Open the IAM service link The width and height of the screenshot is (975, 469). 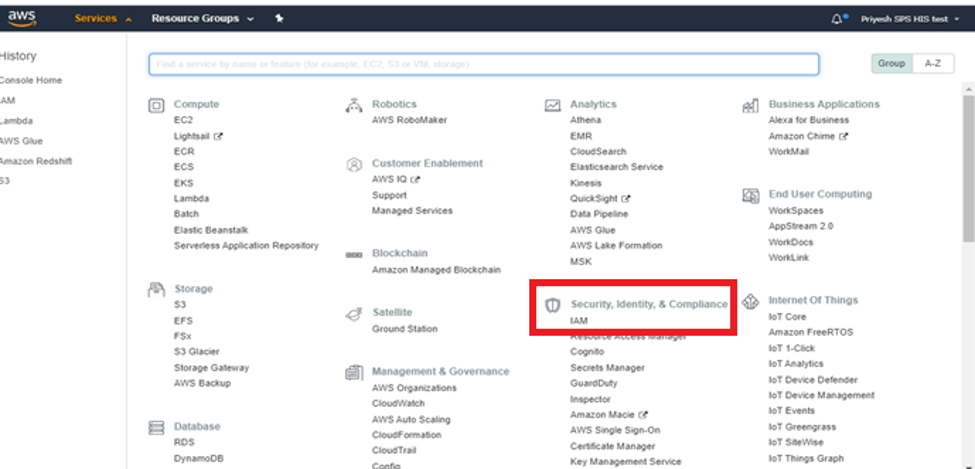[x=579, y=321]
